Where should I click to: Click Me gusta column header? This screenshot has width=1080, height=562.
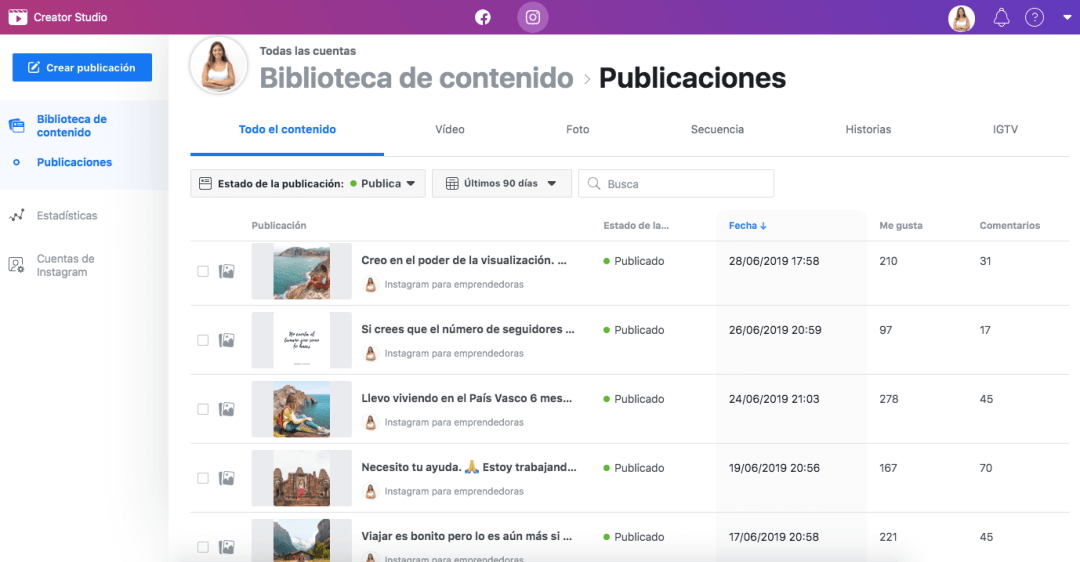900,225
